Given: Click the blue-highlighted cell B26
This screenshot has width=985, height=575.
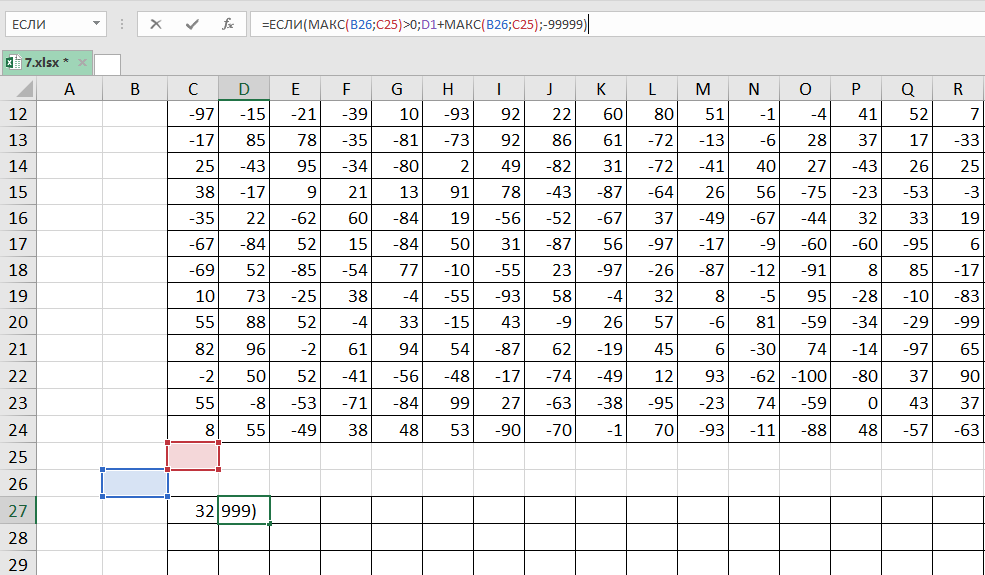Looking at the screenshot, I should pos(135,483).
